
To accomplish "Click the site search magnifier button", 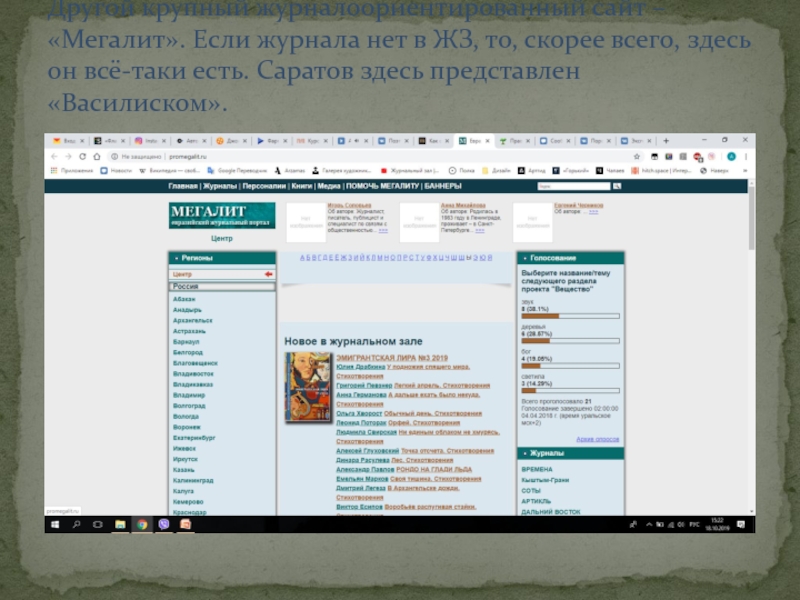I will pos(617,186).
